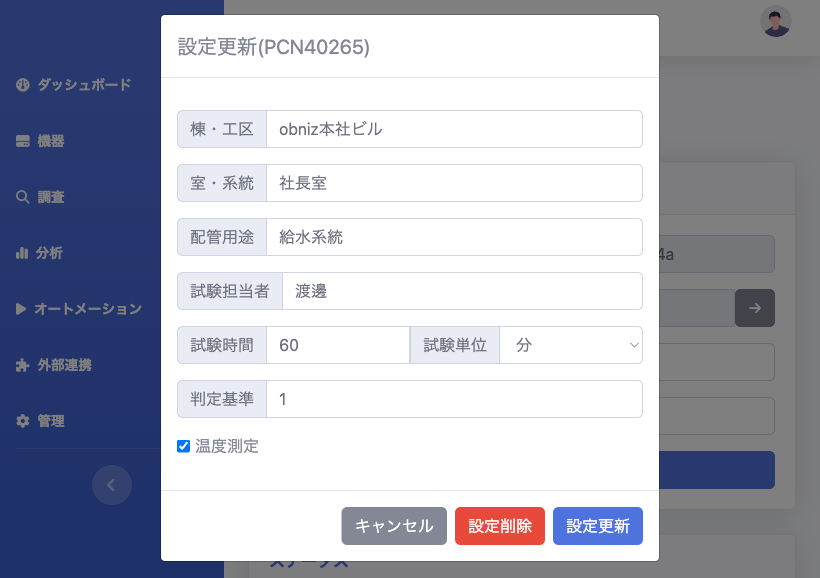Open the user avatar menu

click(776, 22)
